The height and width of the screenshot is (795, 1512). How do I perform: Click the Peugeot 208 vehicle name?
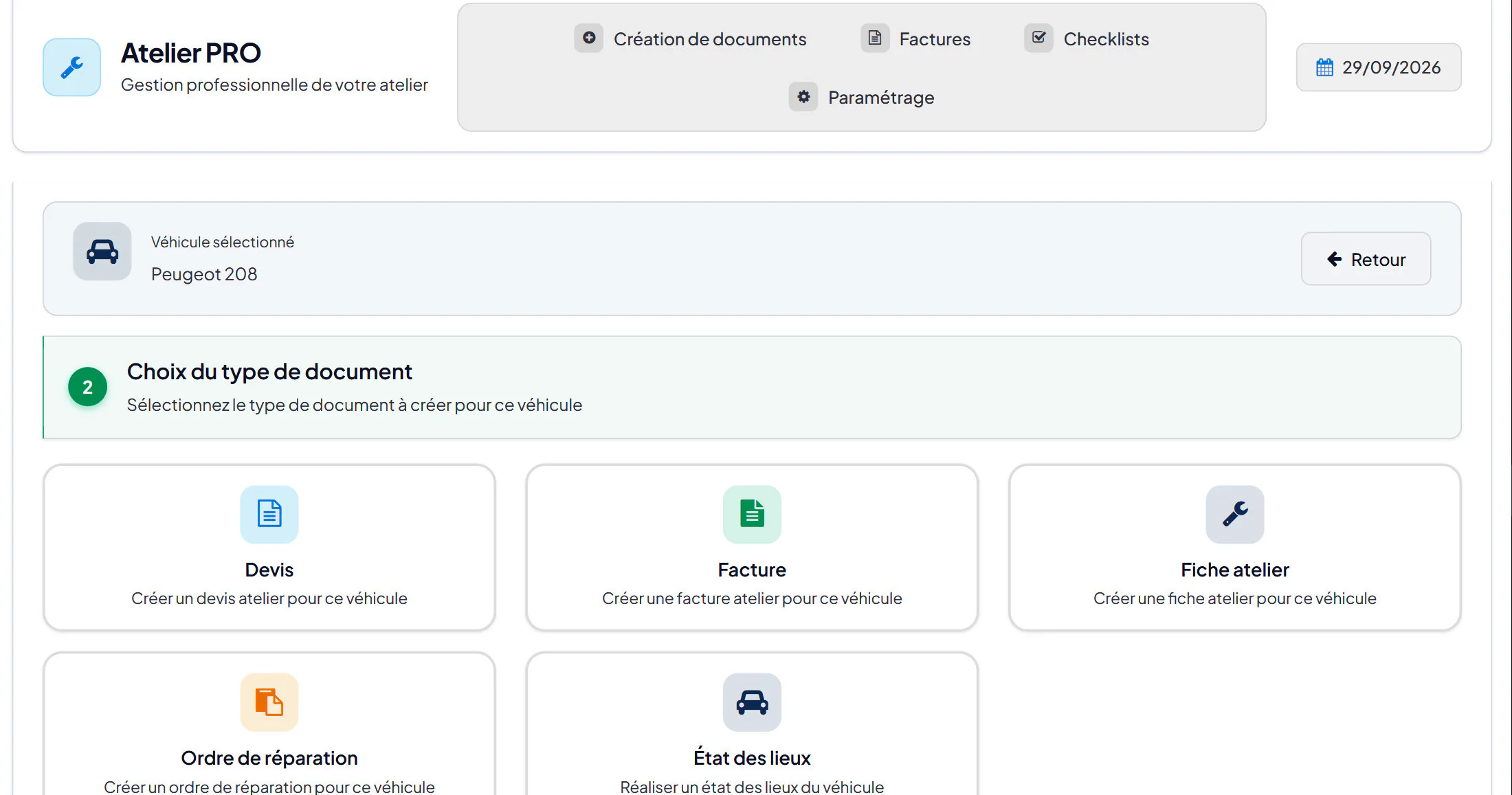204,274
